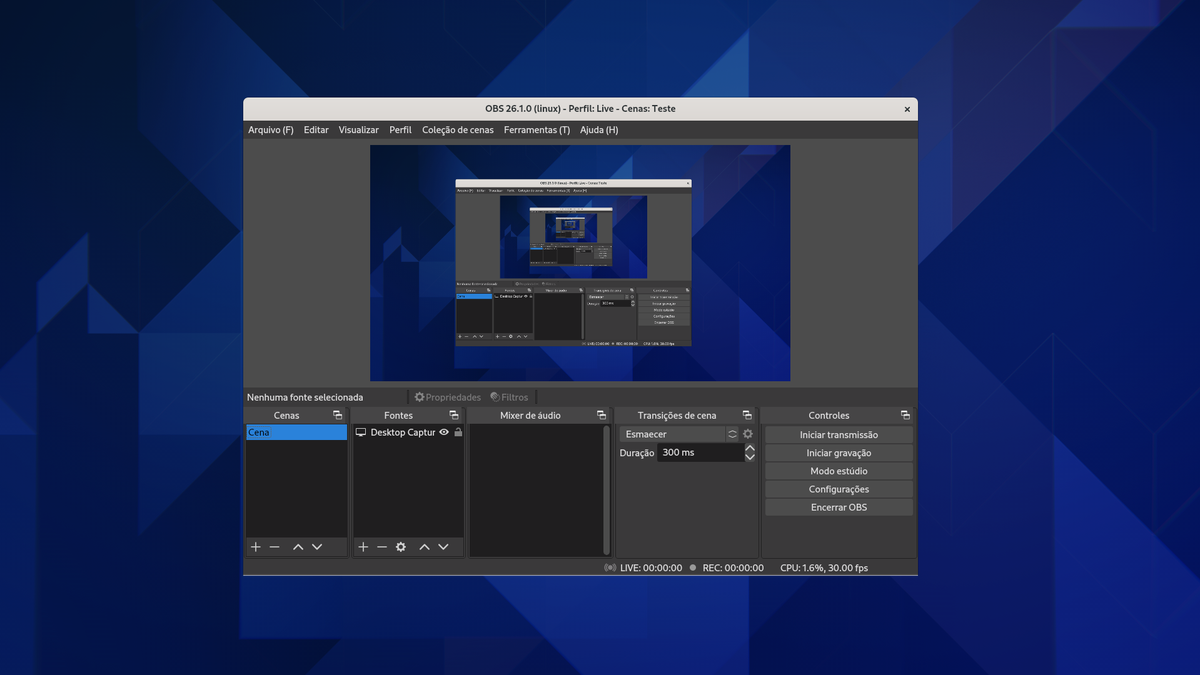Add a new source in the Fontes panel
The image size is (1200, 675).
point(363,547)
